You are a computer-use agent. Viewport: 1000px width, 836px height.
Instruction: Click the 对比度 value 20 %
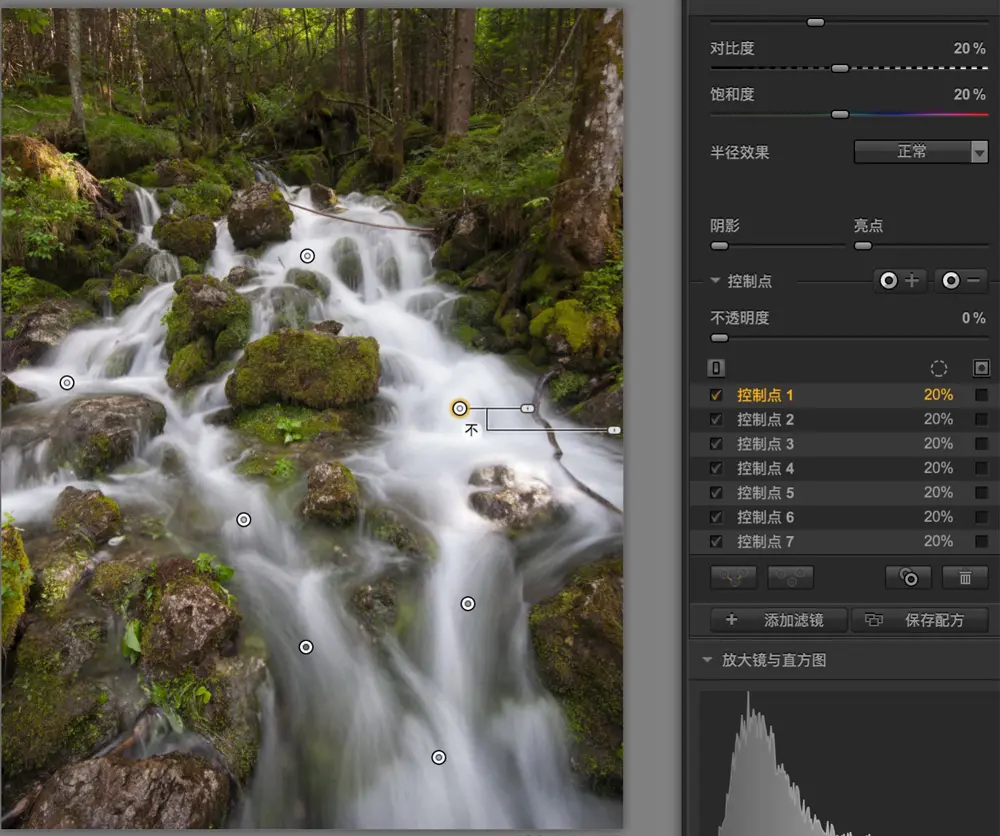(x=969, y=48)
